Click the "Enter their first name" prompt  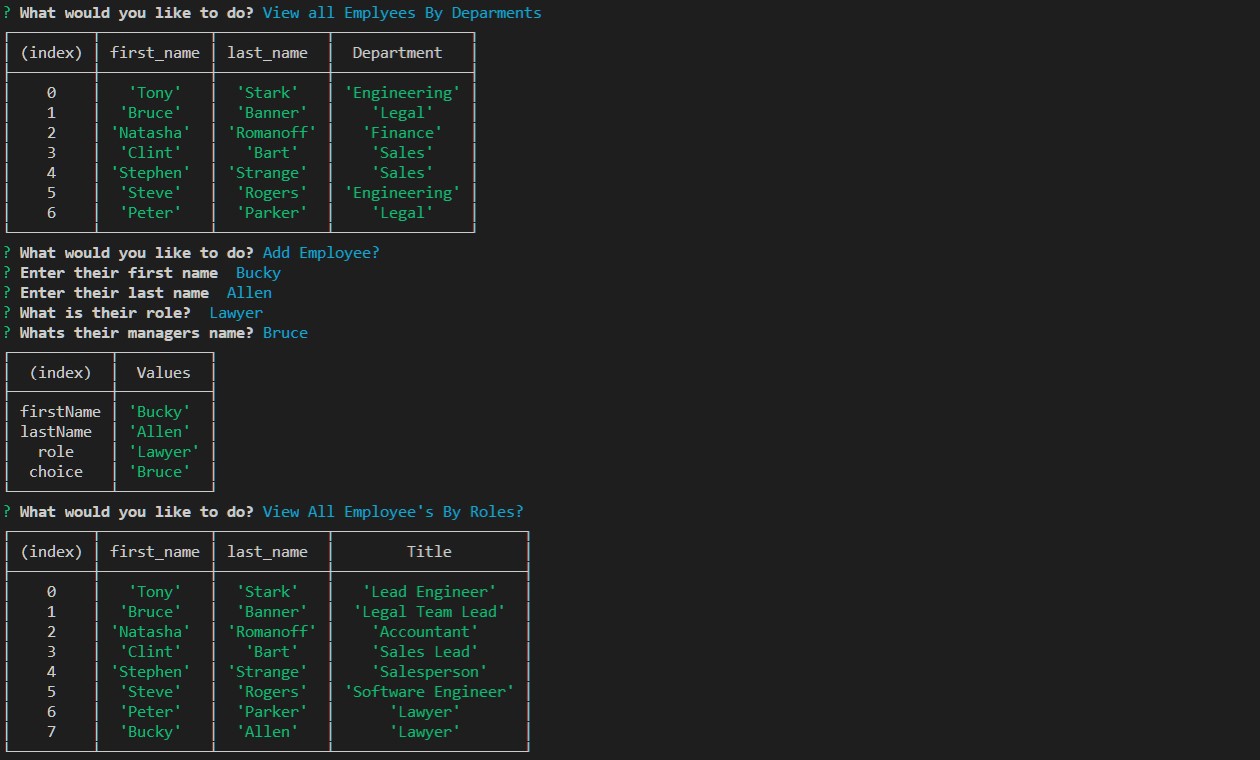point(118,273)
